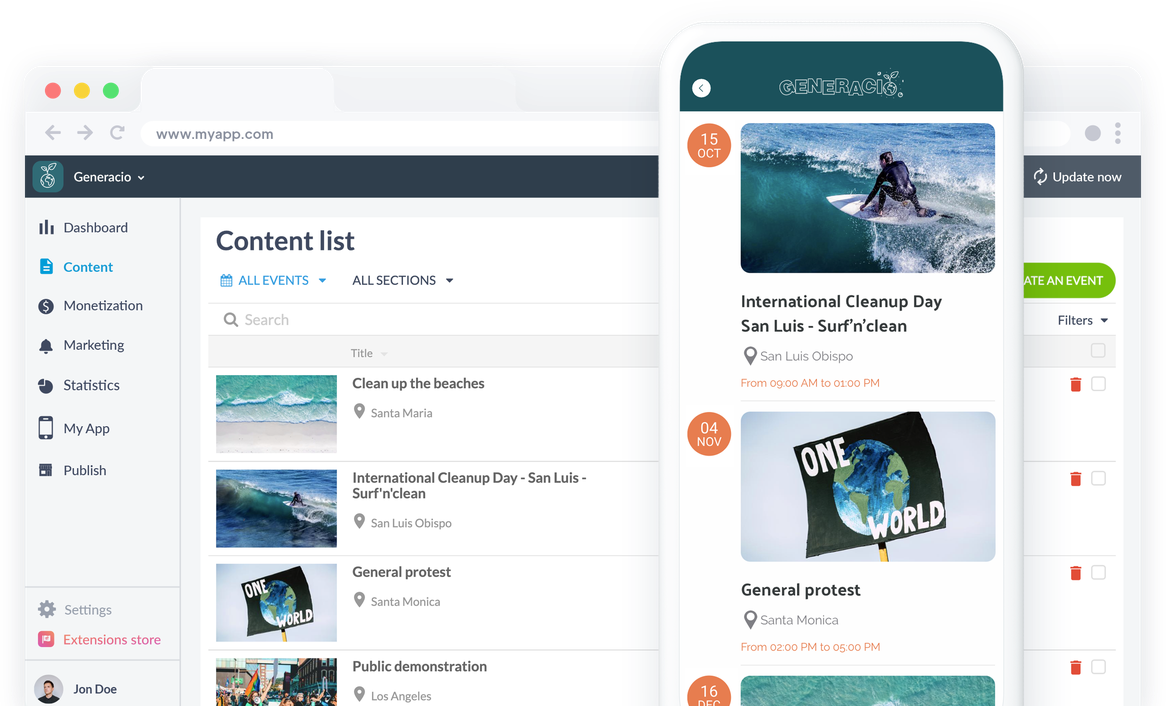
Task: Expand the Filters dropdown
Action: click(1083, 321)
